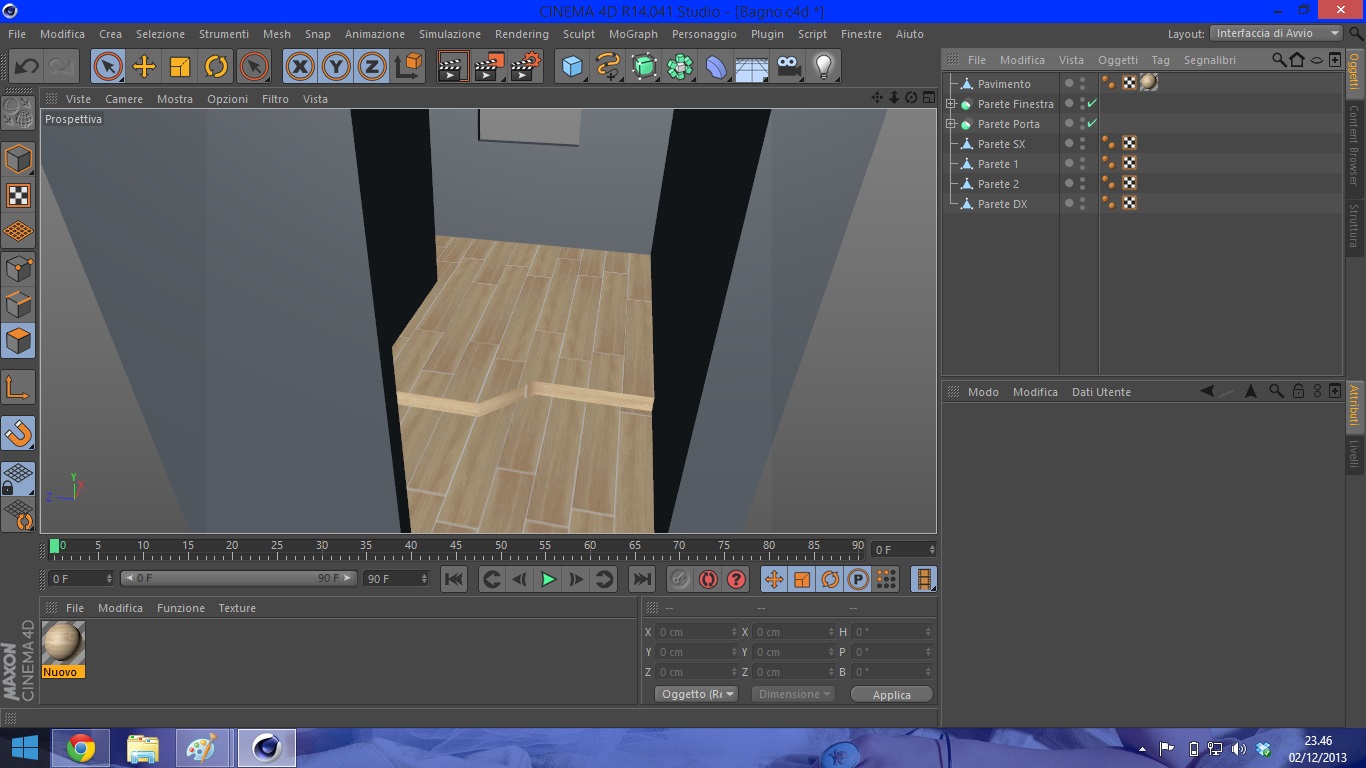The height and width of the screenshot is (768, 1366).
Task: Toggle X axis lock
Action: 299,67
